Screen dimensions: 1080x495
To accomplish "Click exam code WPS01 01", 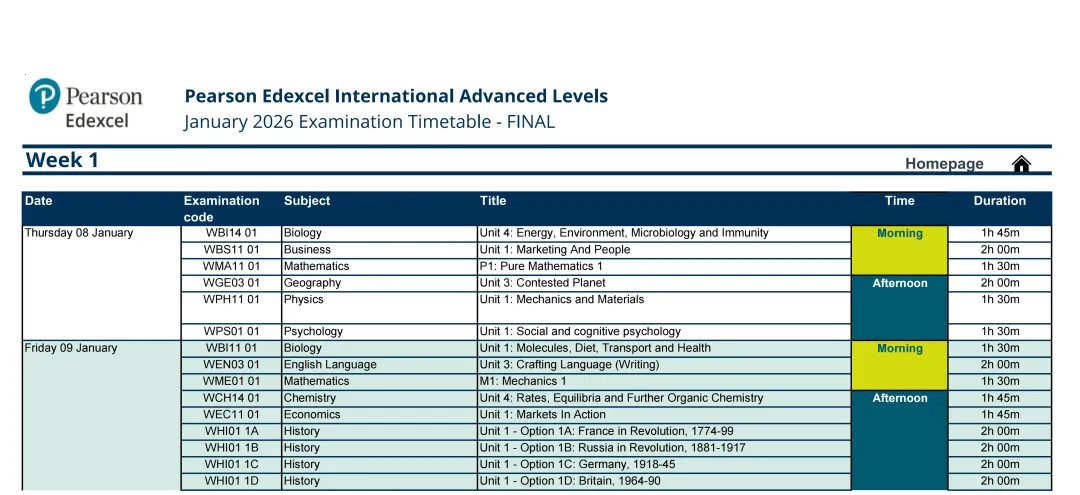I will (x=231, y=332).
